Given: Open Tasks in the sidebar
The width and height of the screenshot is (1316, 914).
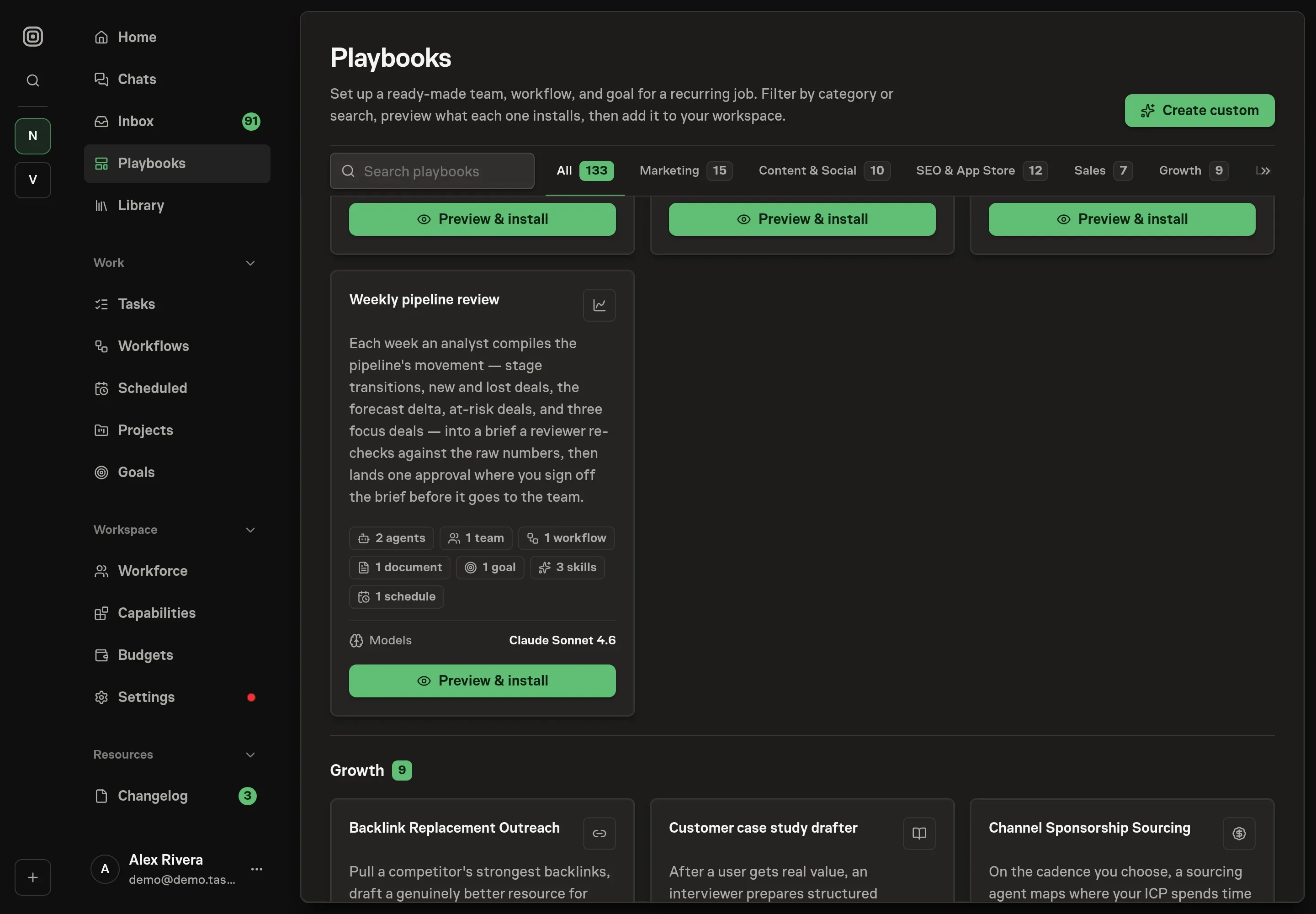Looking at the screenshot, I should point(177,304).
